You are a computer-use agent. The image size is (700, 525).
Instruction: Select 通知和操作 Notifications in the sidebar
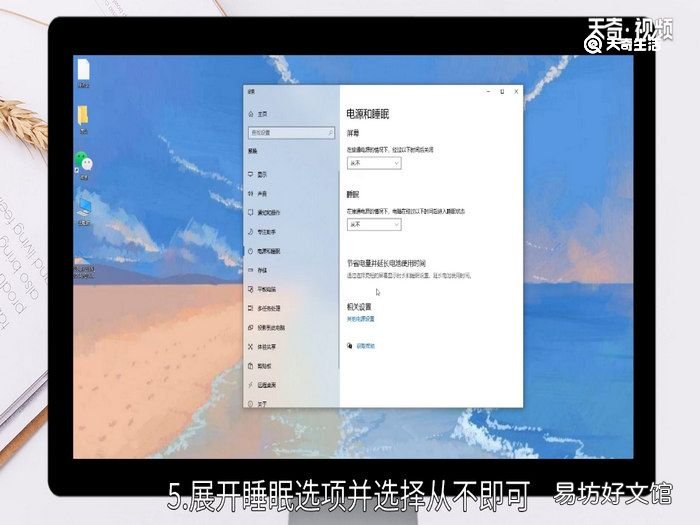tap(264, 213)
